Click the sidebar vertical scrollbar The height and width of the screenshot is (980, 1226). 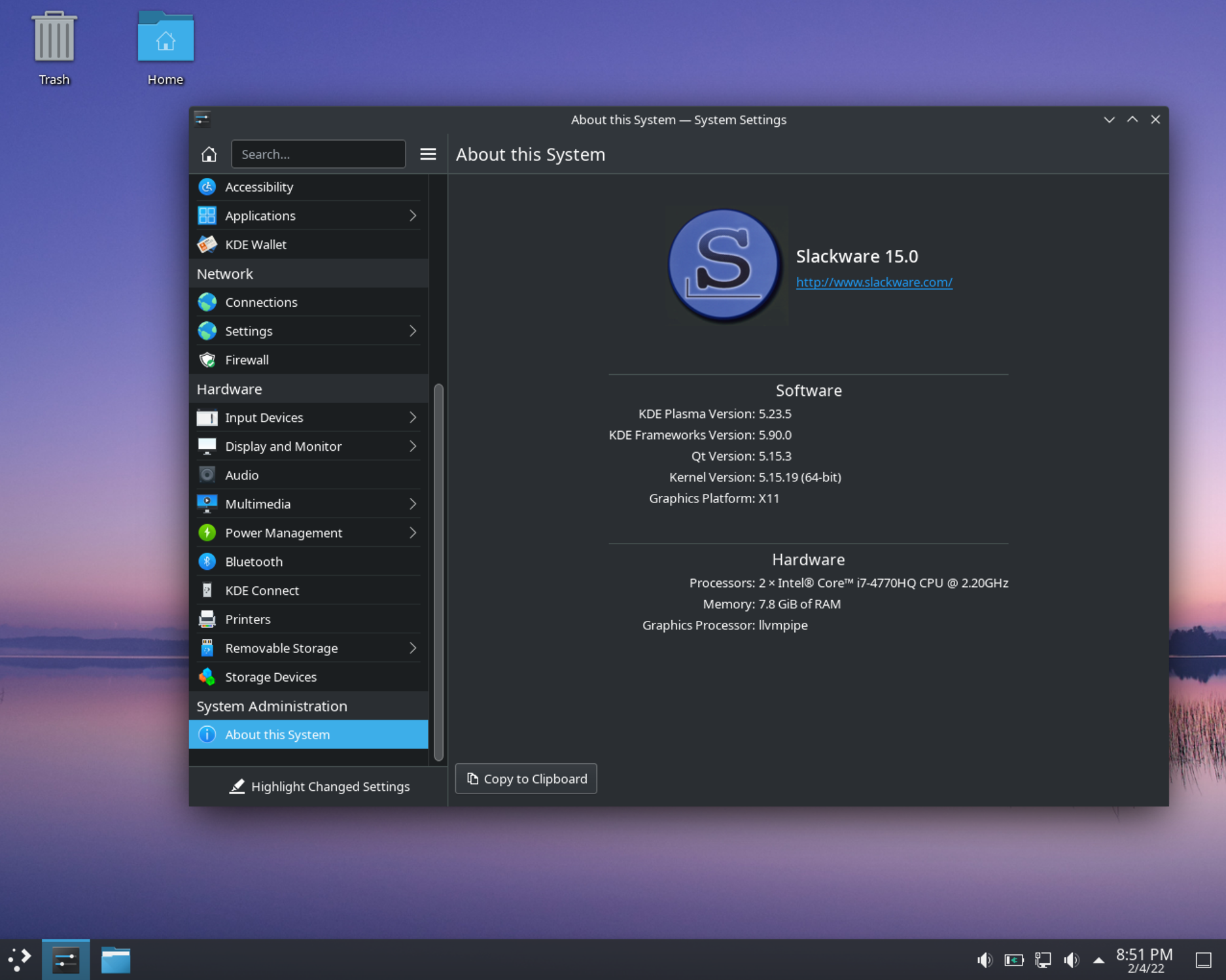(x=438, y=572)
